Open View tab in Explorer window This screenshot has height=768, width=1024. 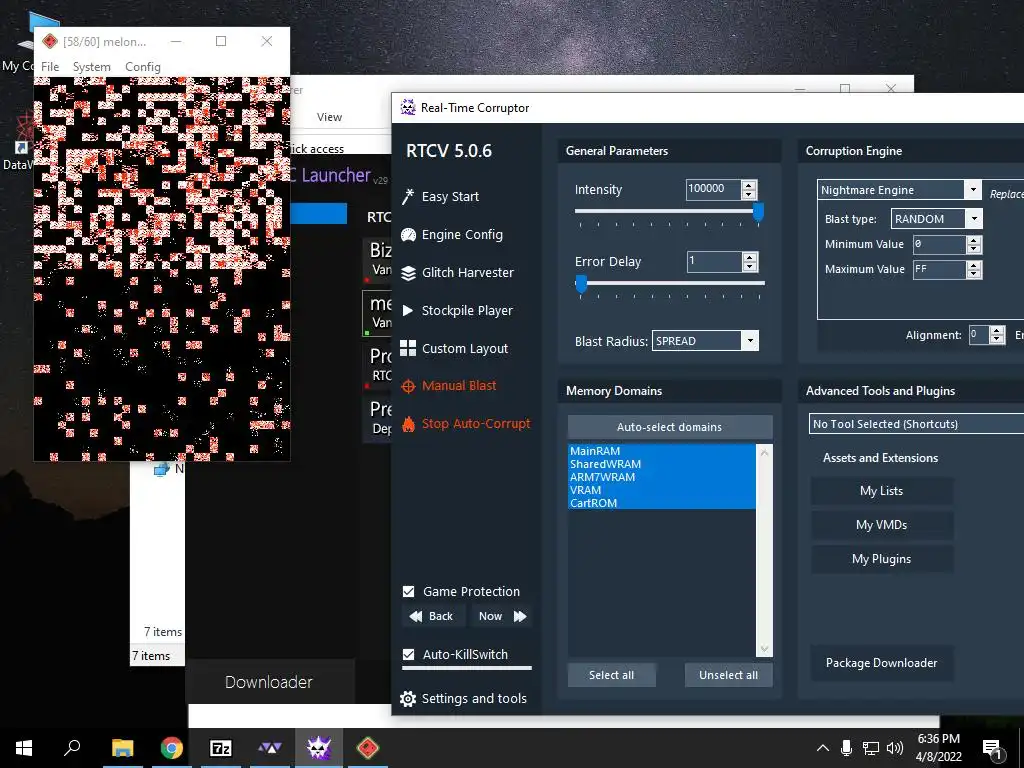pos(329,117)
